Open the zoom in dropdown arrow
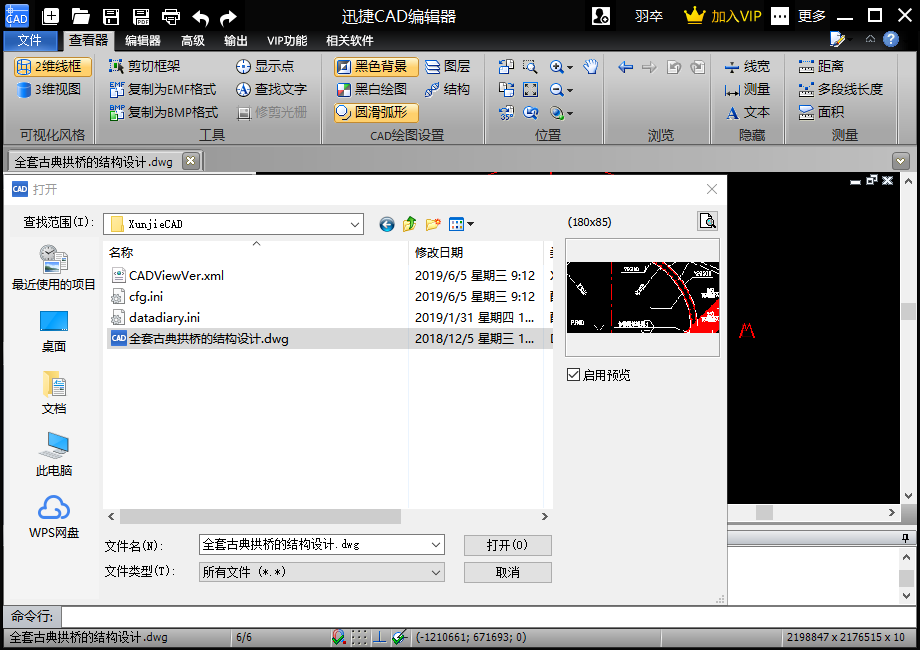Image resolution: width=920 pixels, height=650 pixels. 570,67
